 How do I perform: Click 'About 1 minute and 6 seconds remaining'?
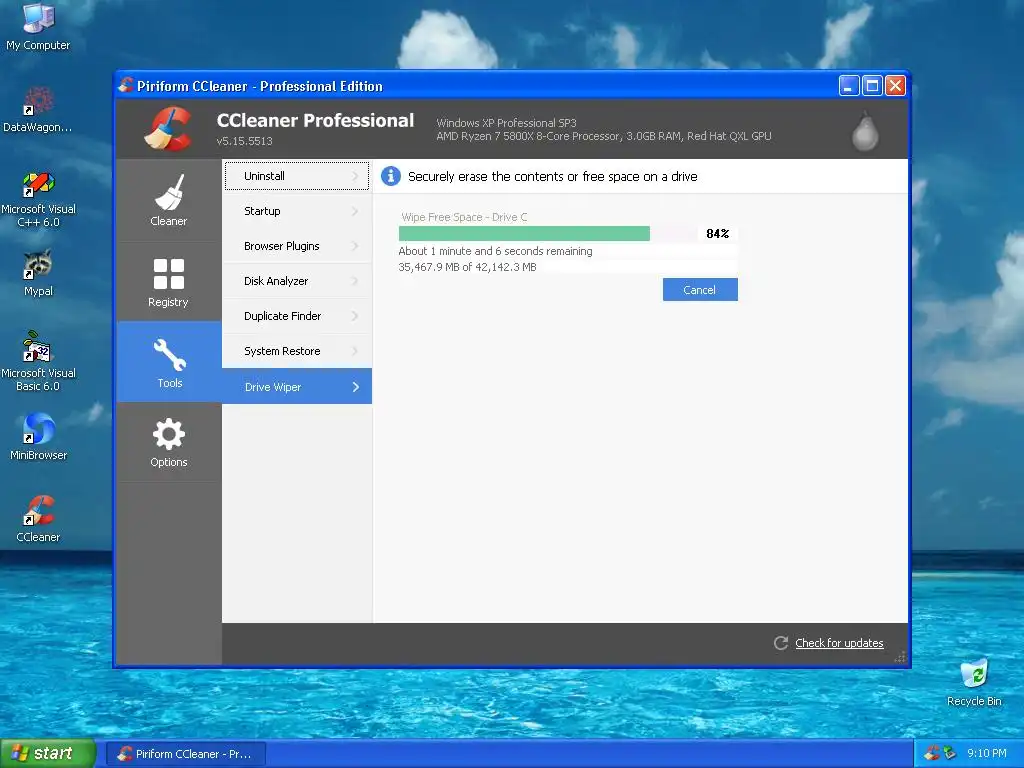click(x=496, y=251)
